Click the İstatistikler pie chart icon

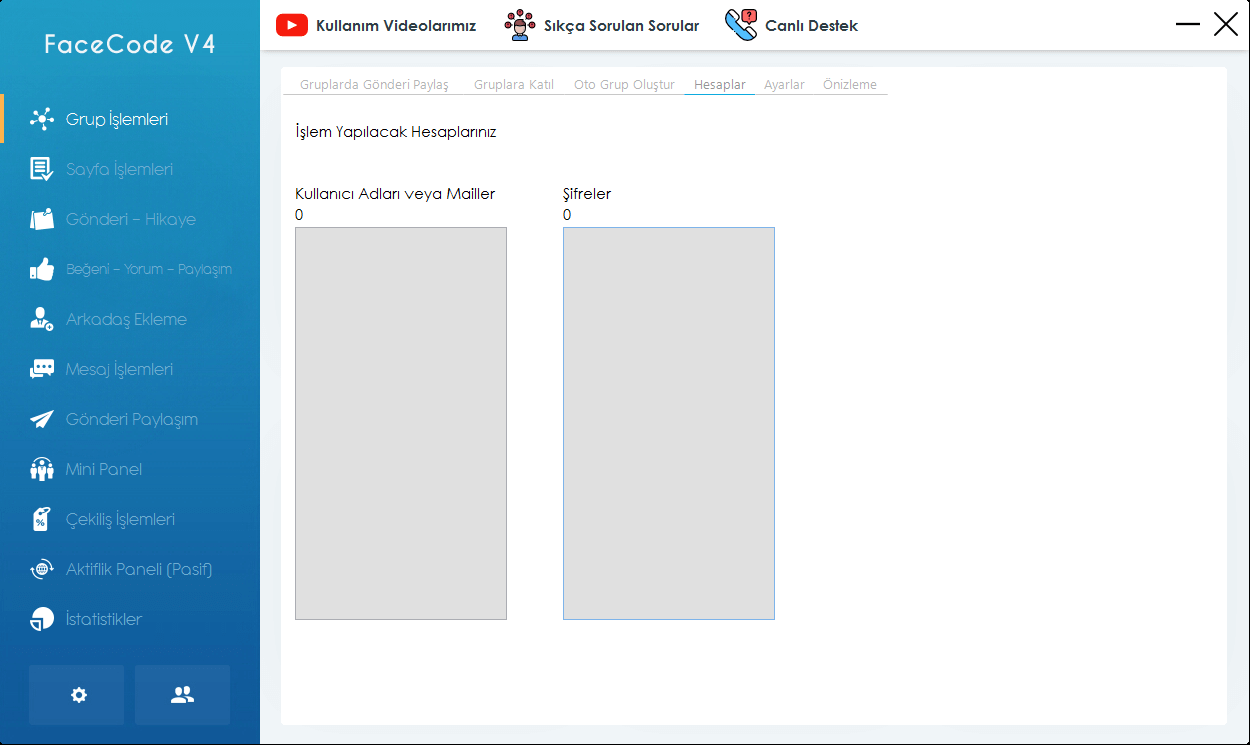(42, 619)
